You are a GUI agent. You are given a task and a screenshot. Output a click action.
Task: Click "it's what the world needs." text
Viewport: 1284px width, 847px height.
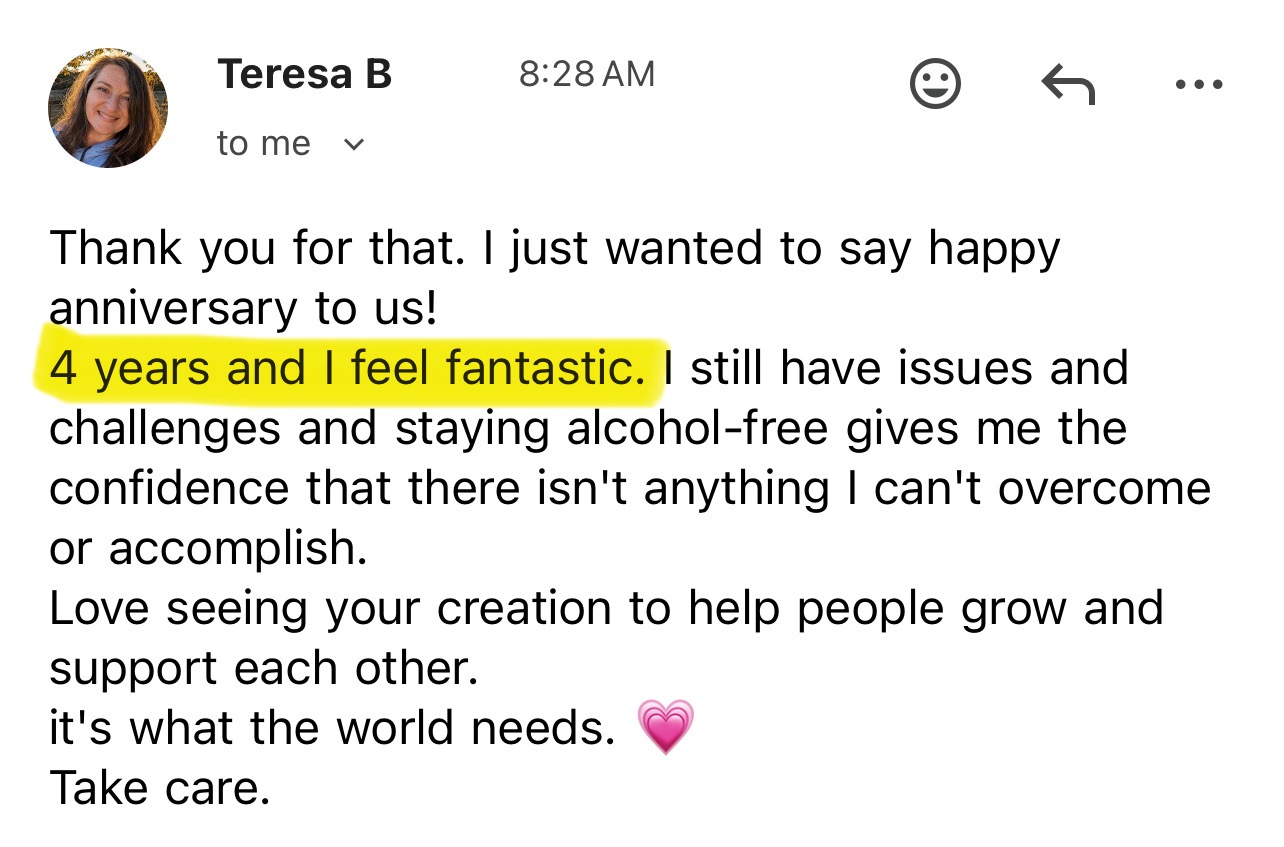pyautogui.click(x=332, y=728)
